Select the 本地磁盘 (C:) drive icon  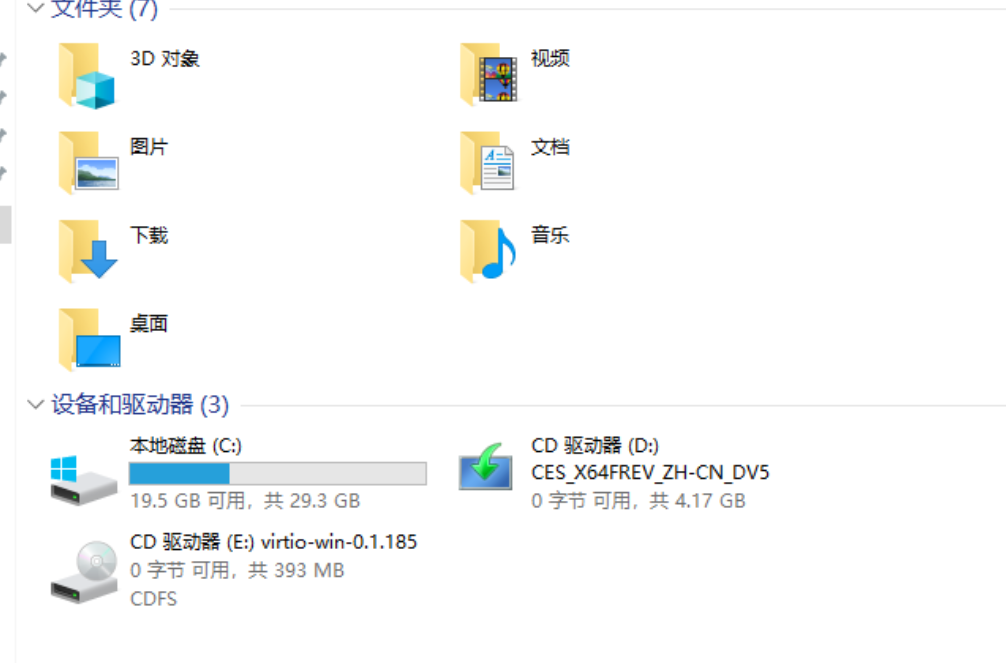(83, 480)
